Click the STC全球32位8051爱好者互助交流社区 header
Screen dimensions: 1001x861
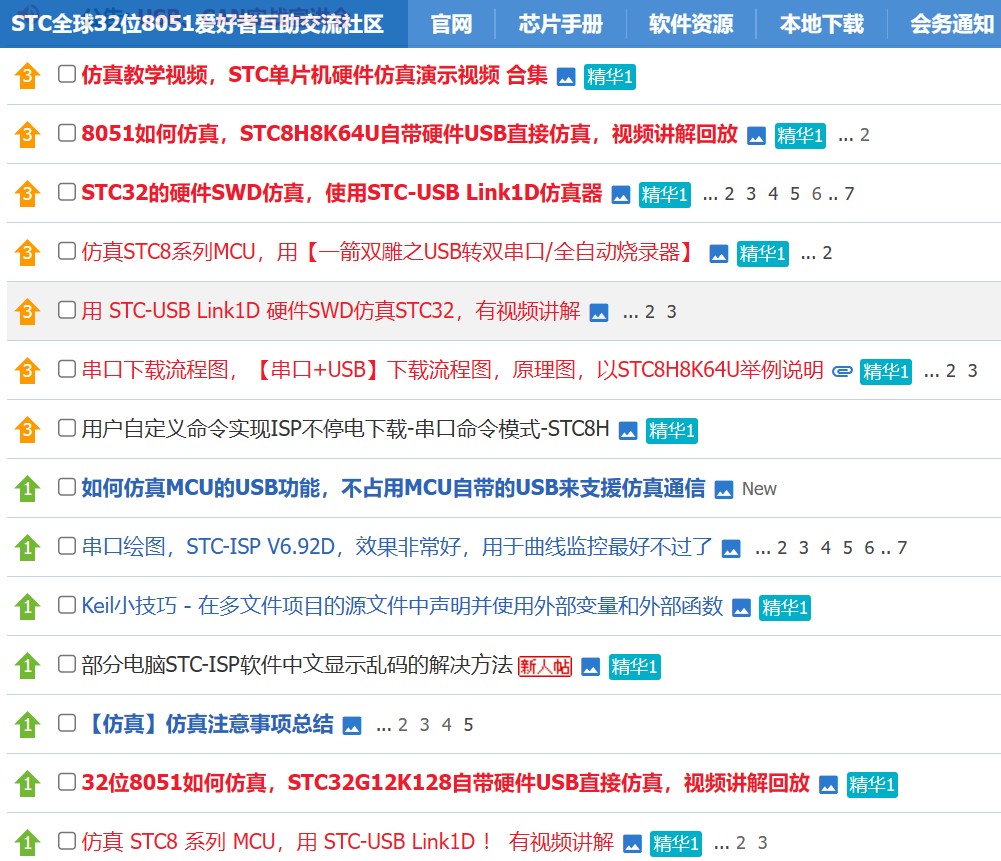[x=198, y=24]
